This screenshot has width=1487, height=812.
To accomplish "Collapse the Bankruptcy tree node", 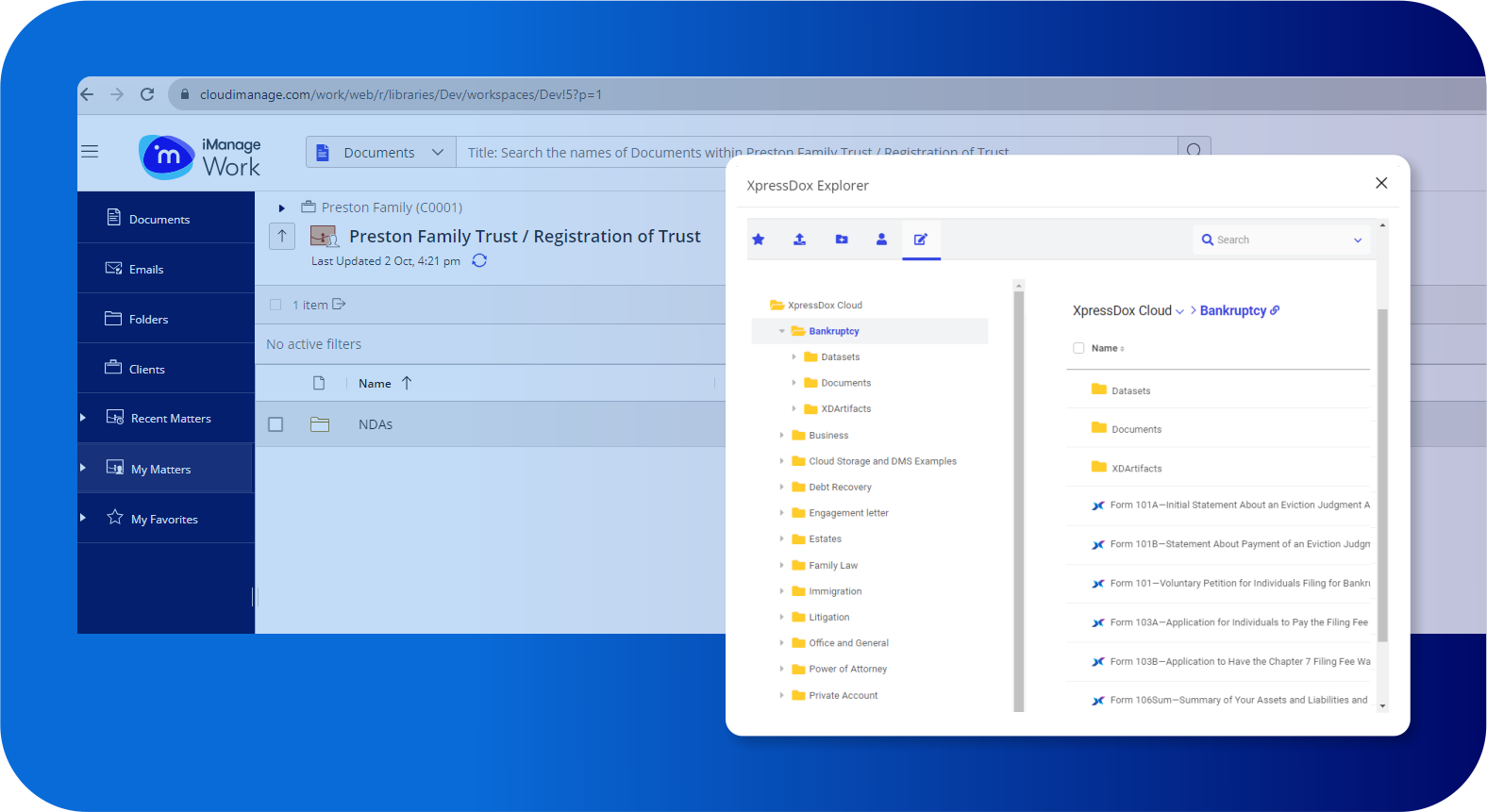I will coord(781,331).
